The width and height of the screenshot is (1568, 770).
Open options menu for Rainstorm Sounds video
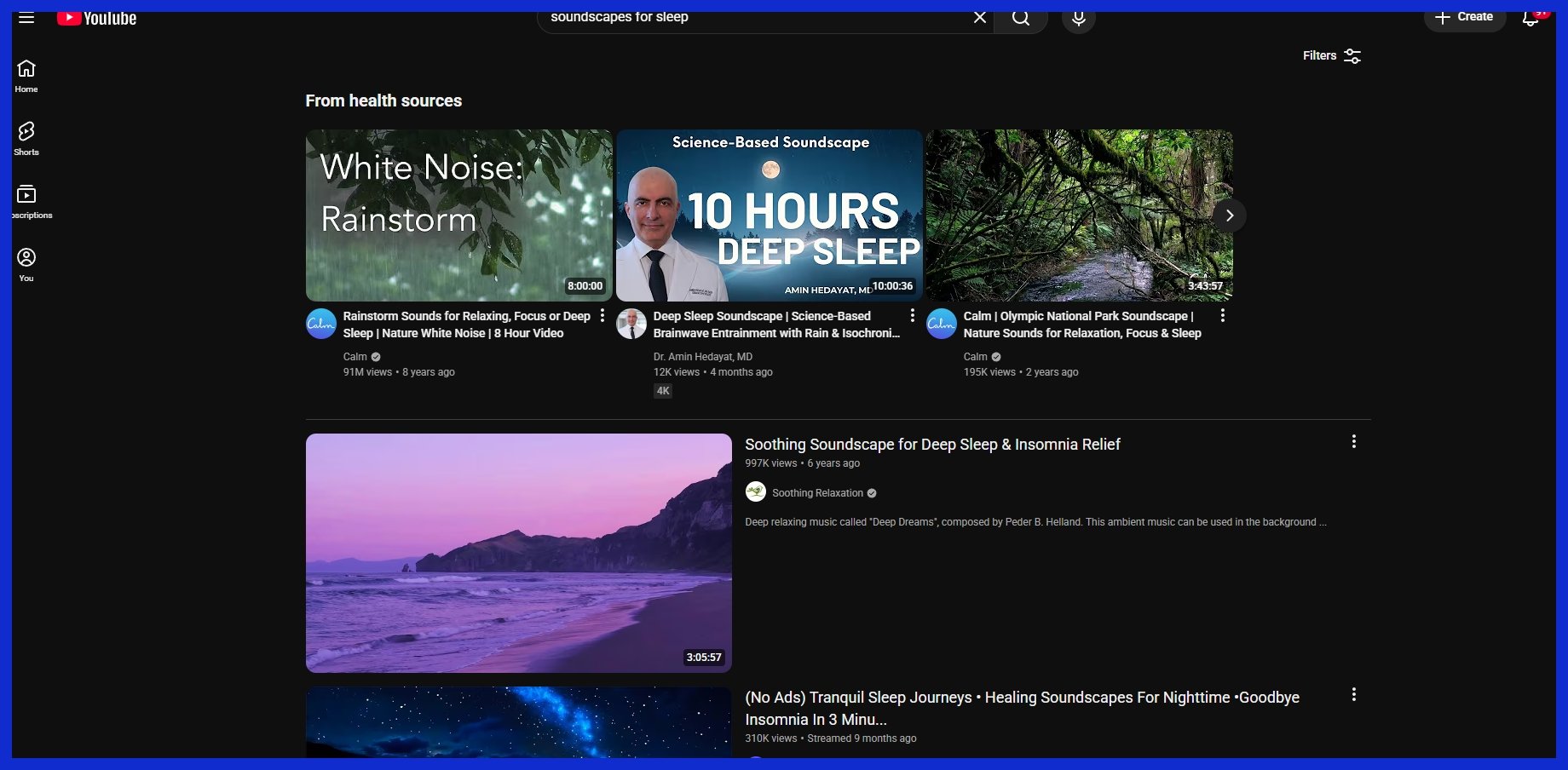click(602, 316)
